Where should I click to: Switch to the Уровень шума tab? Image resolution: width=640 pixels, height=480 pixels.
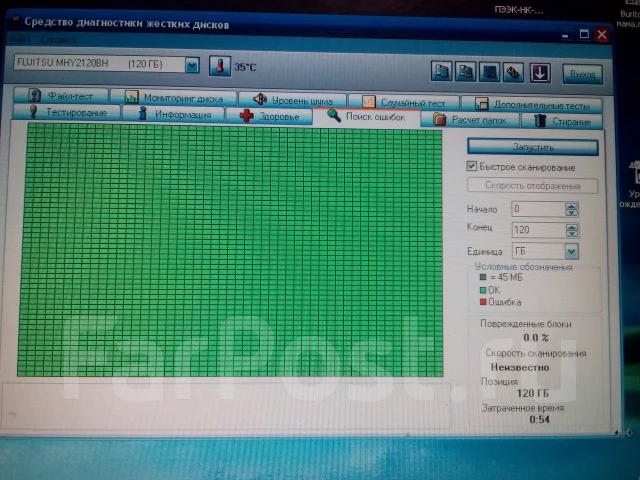pyautogui.click(x=292, y=100)
